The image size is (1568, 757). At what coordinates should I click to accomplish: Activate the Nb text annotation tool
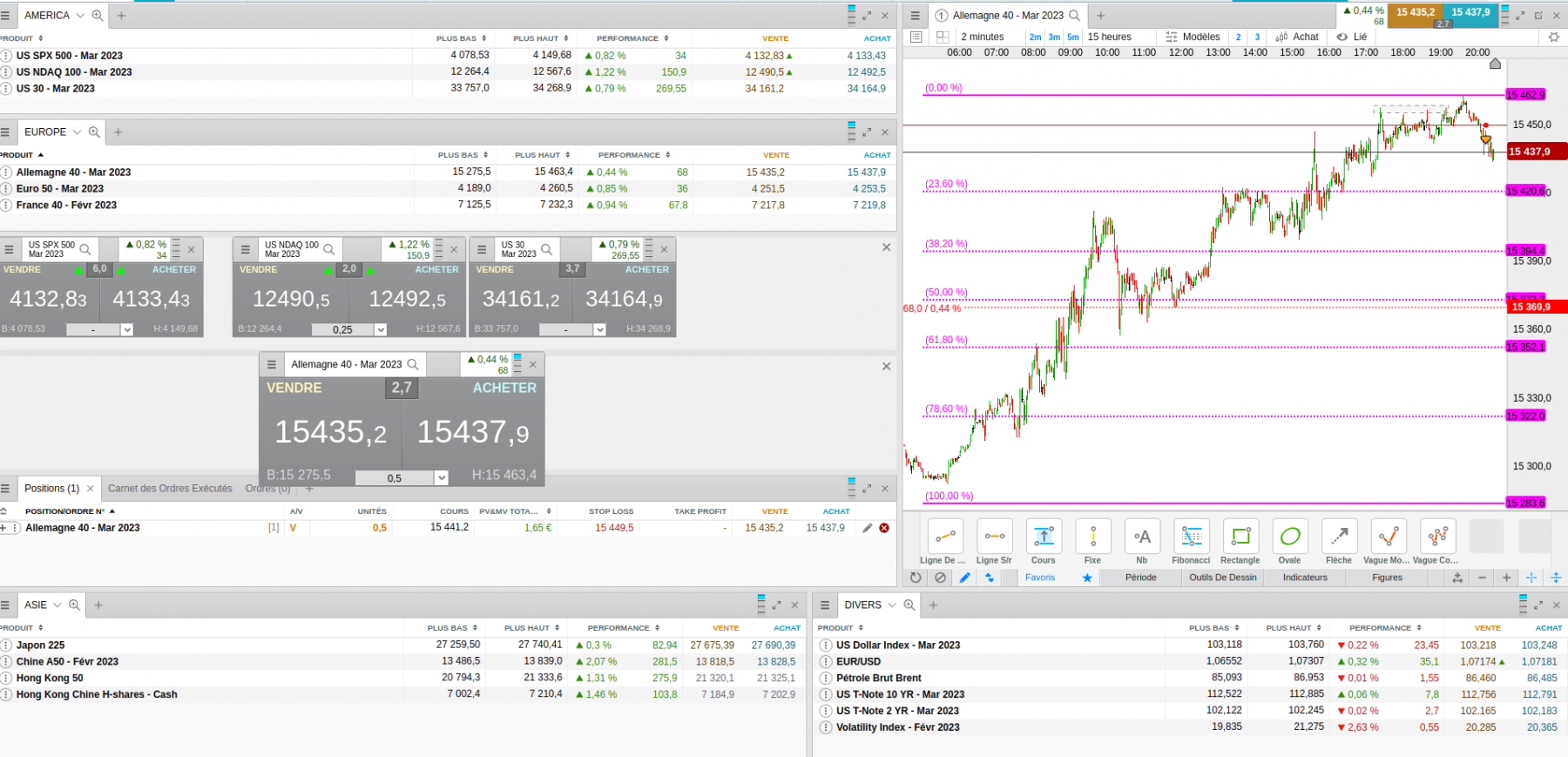coord(1142,537)
